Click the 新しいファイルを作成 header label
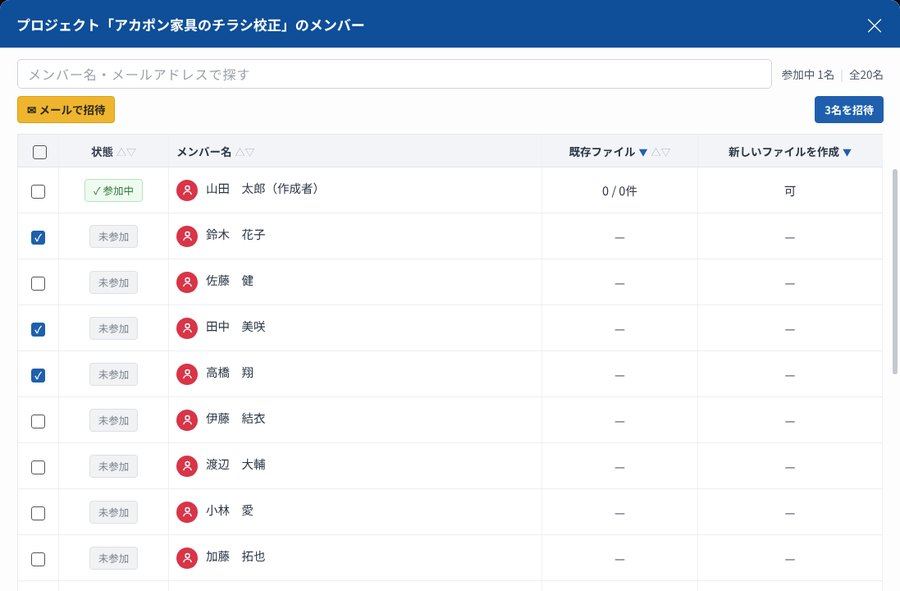This screenshot has width=900, height=591. pyautogui.click(x=783, y=152)
